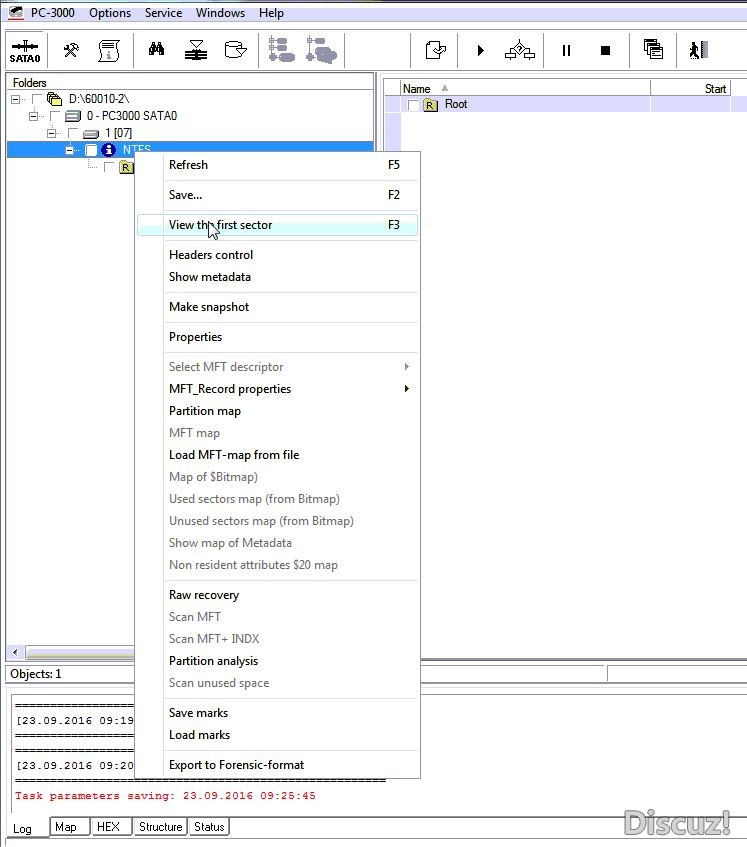Click the hourglass over lines icon
Image resolution: width=747 pixels, height=847 pixels.
196,50
